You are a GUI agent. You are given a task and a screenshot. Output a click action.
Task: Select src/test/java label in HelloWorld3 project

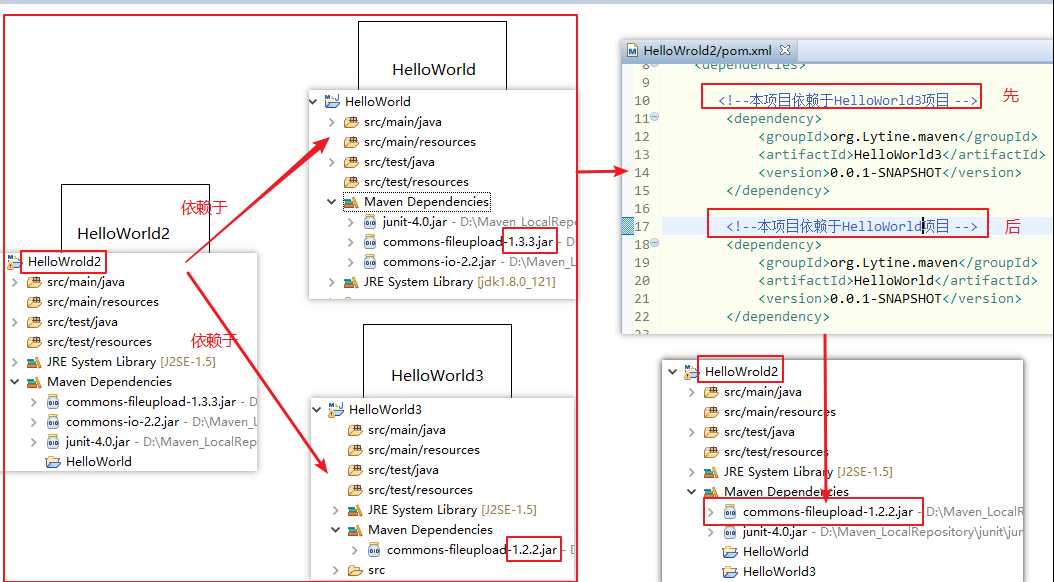click(x=403, y=470)
